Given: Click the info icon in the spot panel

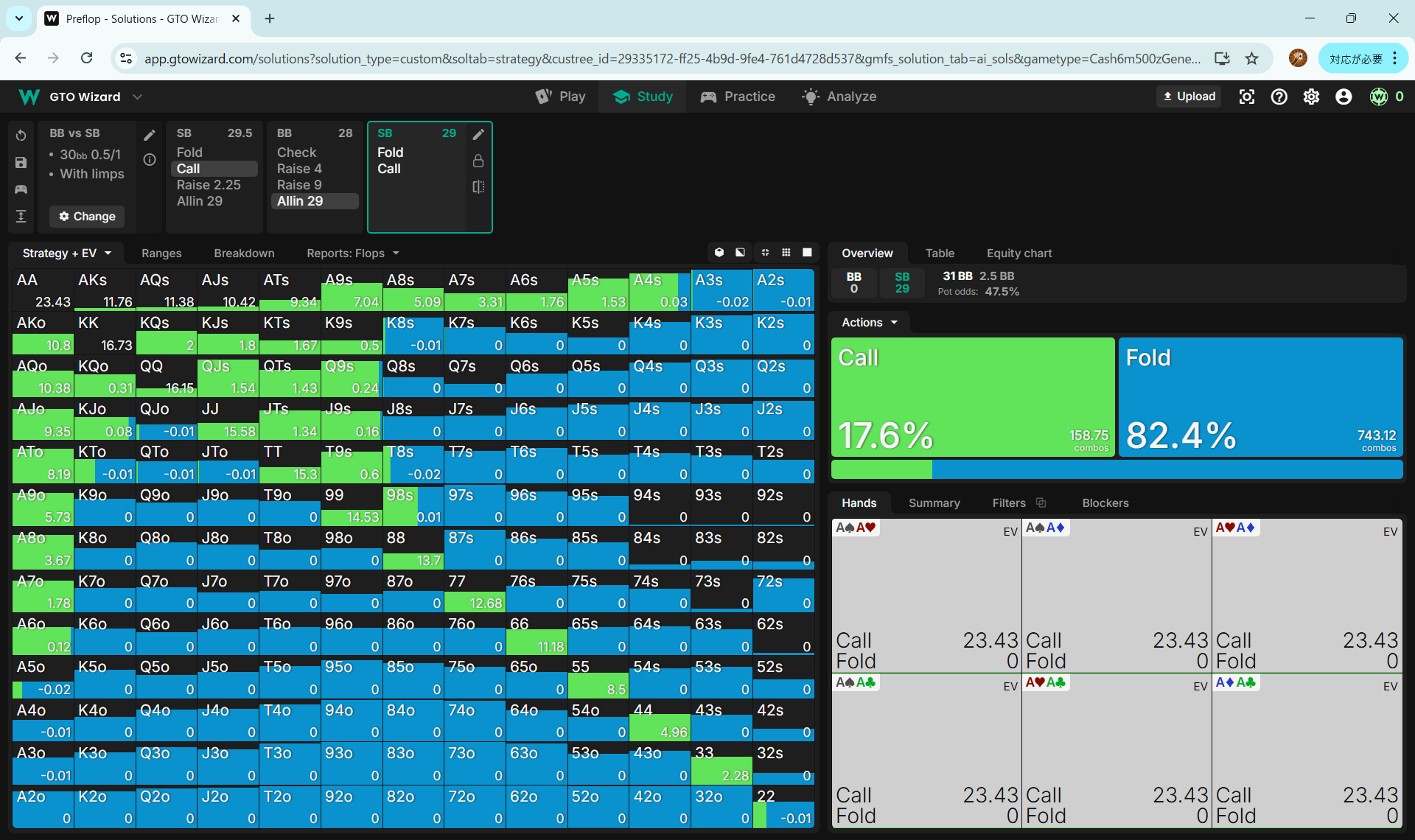Looking at the screenshot, I should click(150, 160).
